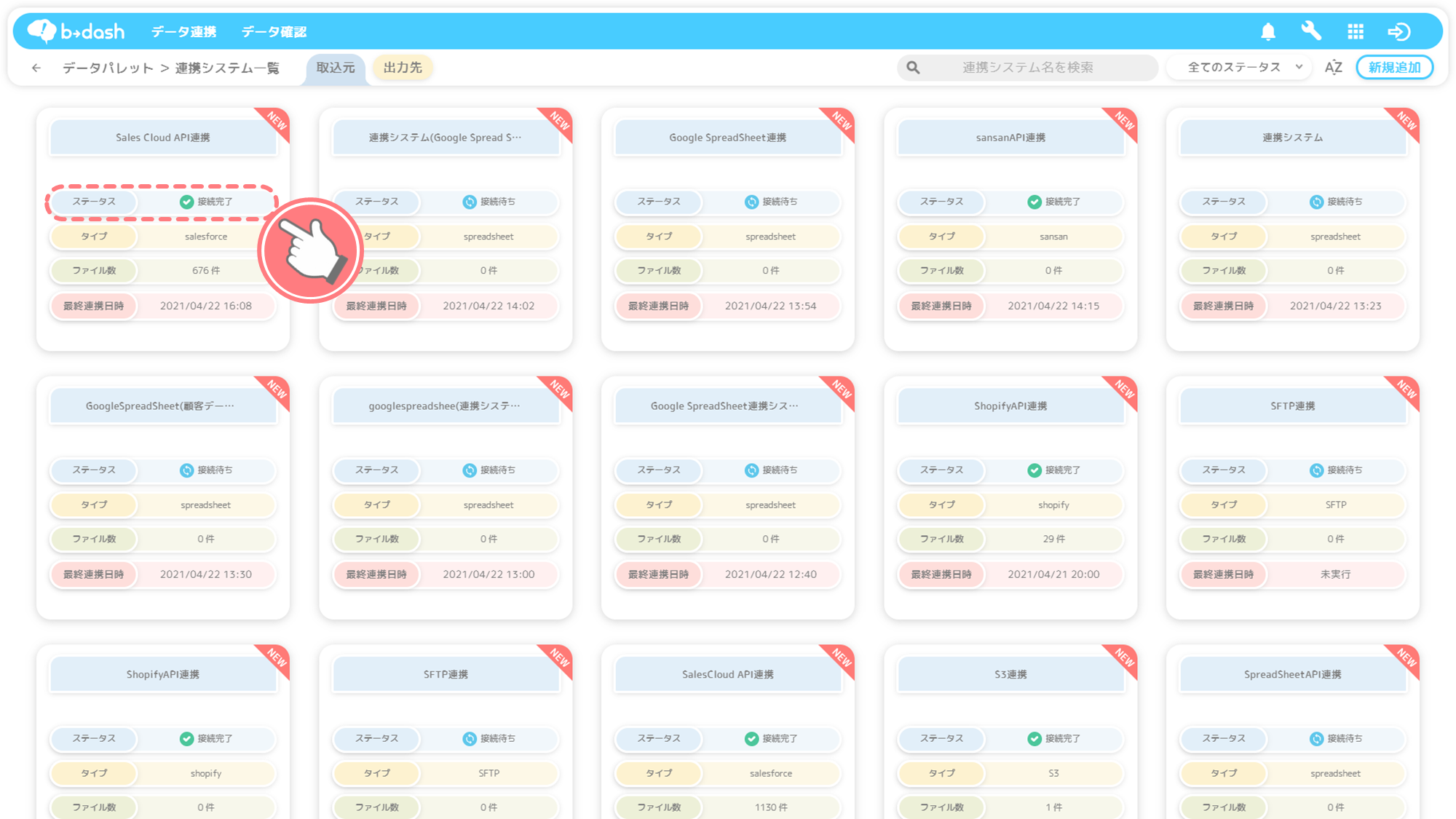1456x819 pixels.
Task: Click the pending status icon on SFTP連携 card in second row
Action: pos(1316,470)
